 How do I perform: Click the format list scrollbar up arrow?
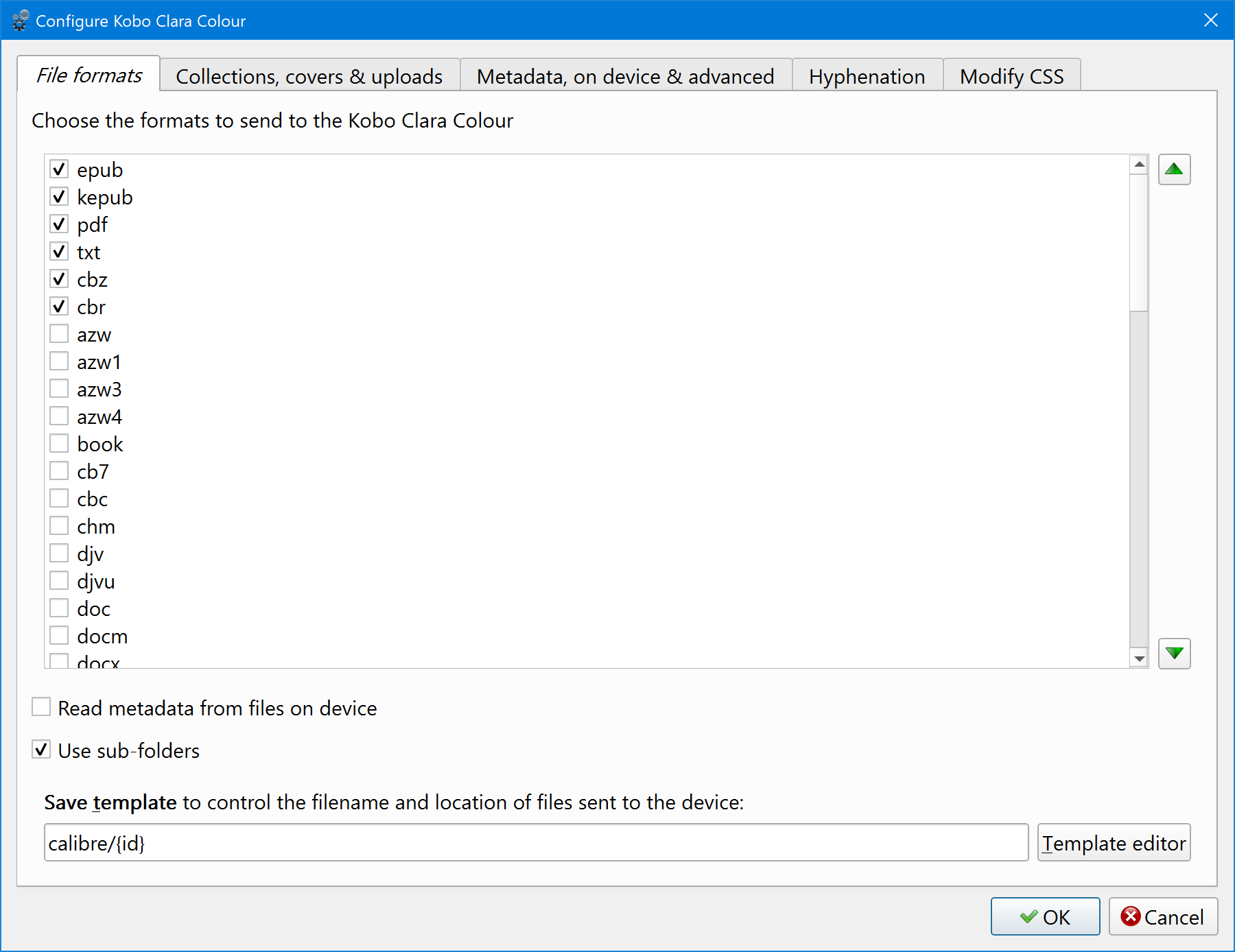pyautogui.click(x=1139, y=165)
